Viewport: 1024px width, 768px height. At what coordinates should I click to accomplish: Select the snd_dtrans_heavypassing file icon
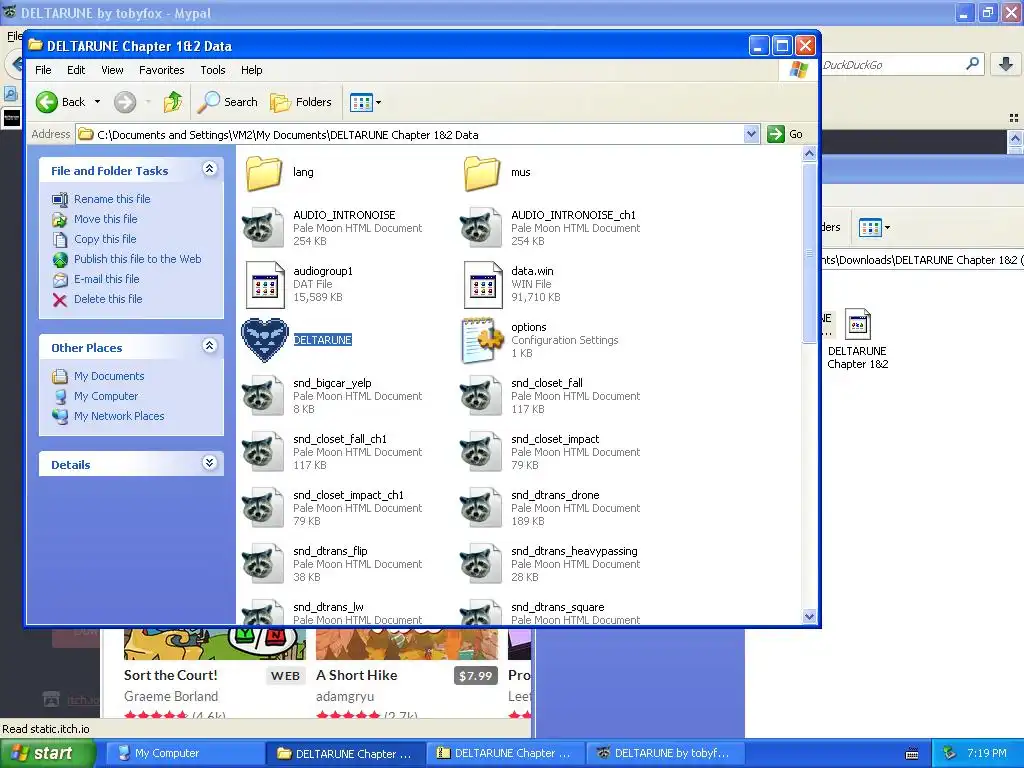481,564
